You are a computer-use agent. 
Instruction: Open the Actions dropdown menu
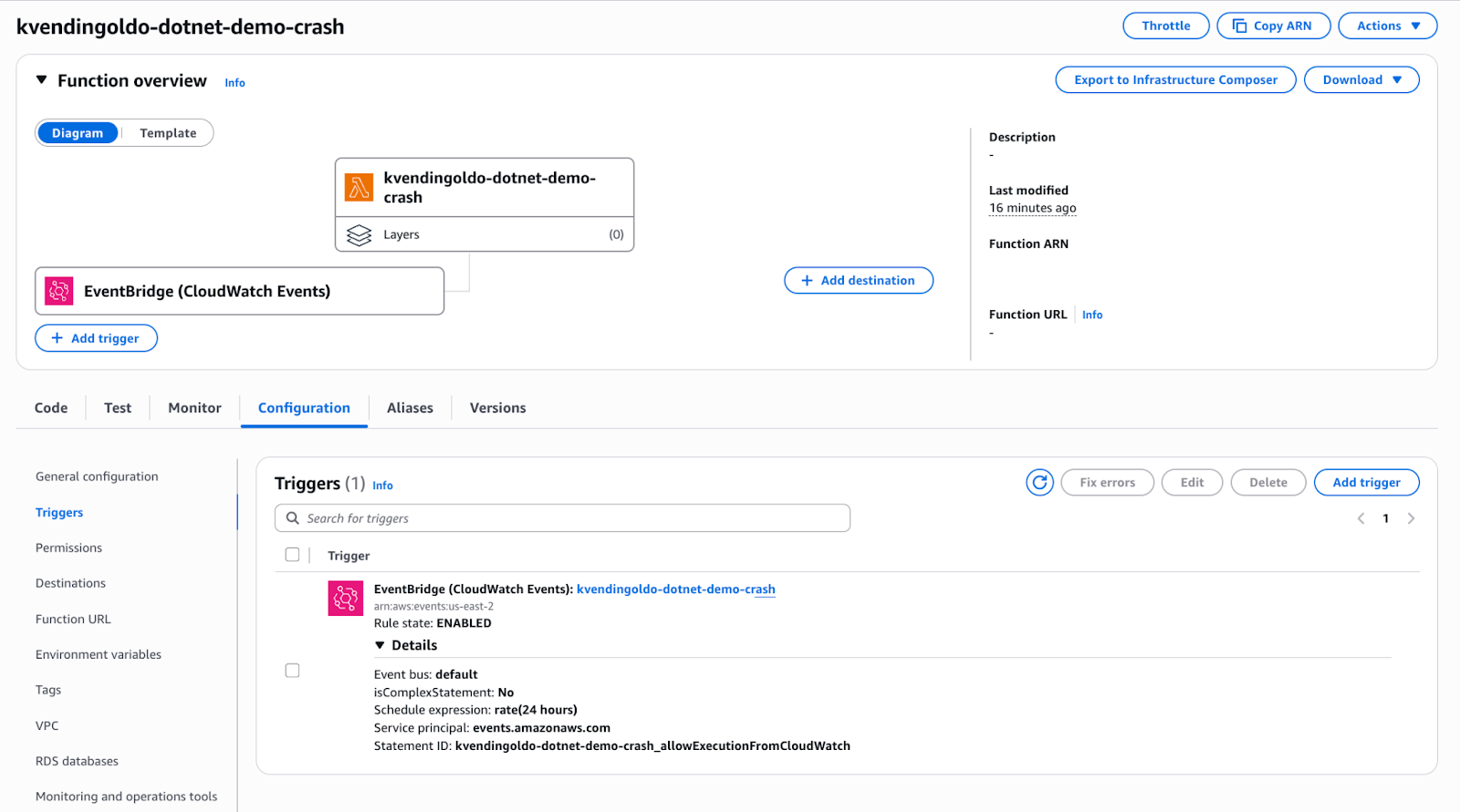coord(1387,26)
